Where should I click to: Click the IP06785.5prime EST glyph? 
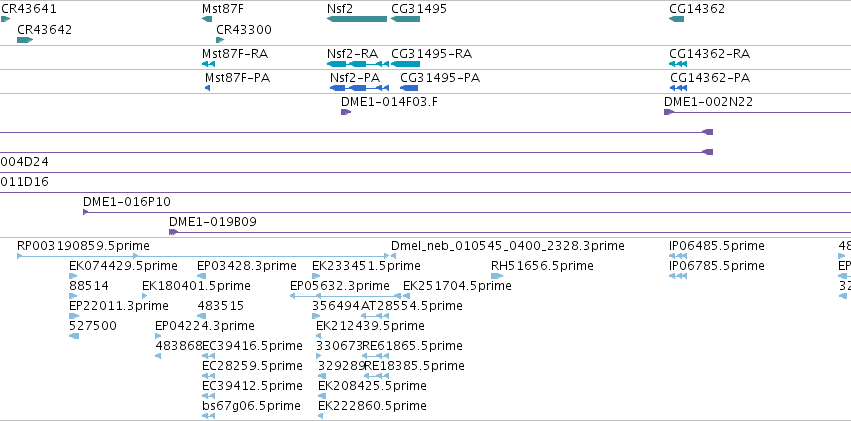678,276
